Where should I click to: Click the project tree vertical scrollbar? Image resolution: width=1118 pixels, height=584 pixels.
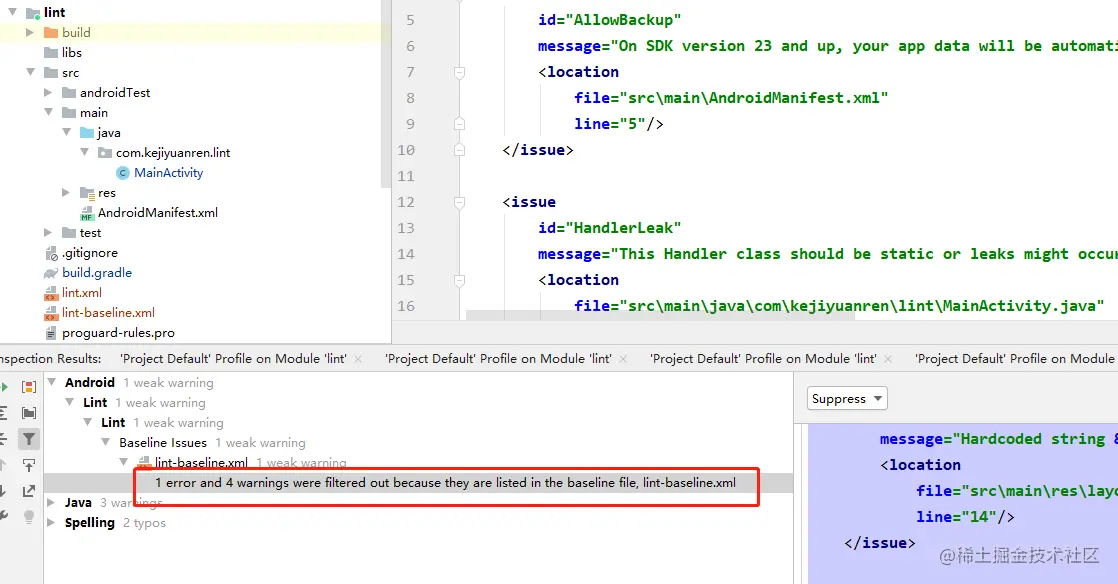click(x=386, y=93)
